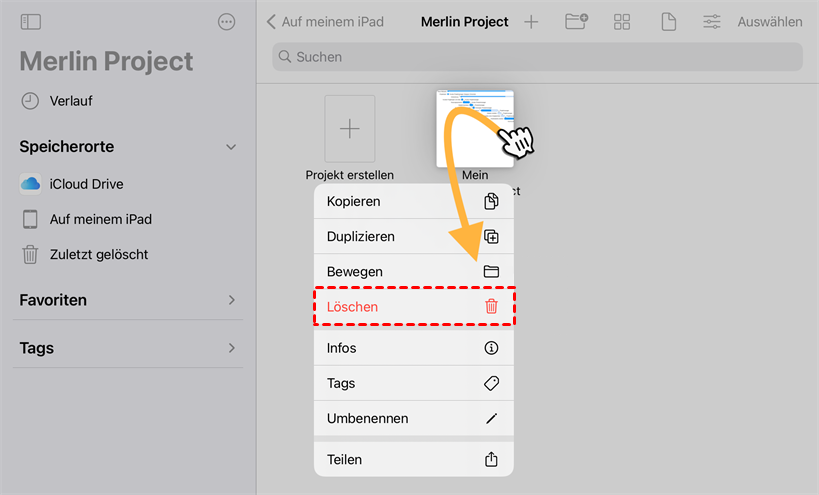Choose Duplizieren from the context menu
This screenshot has width=819, height=495.
414,237
